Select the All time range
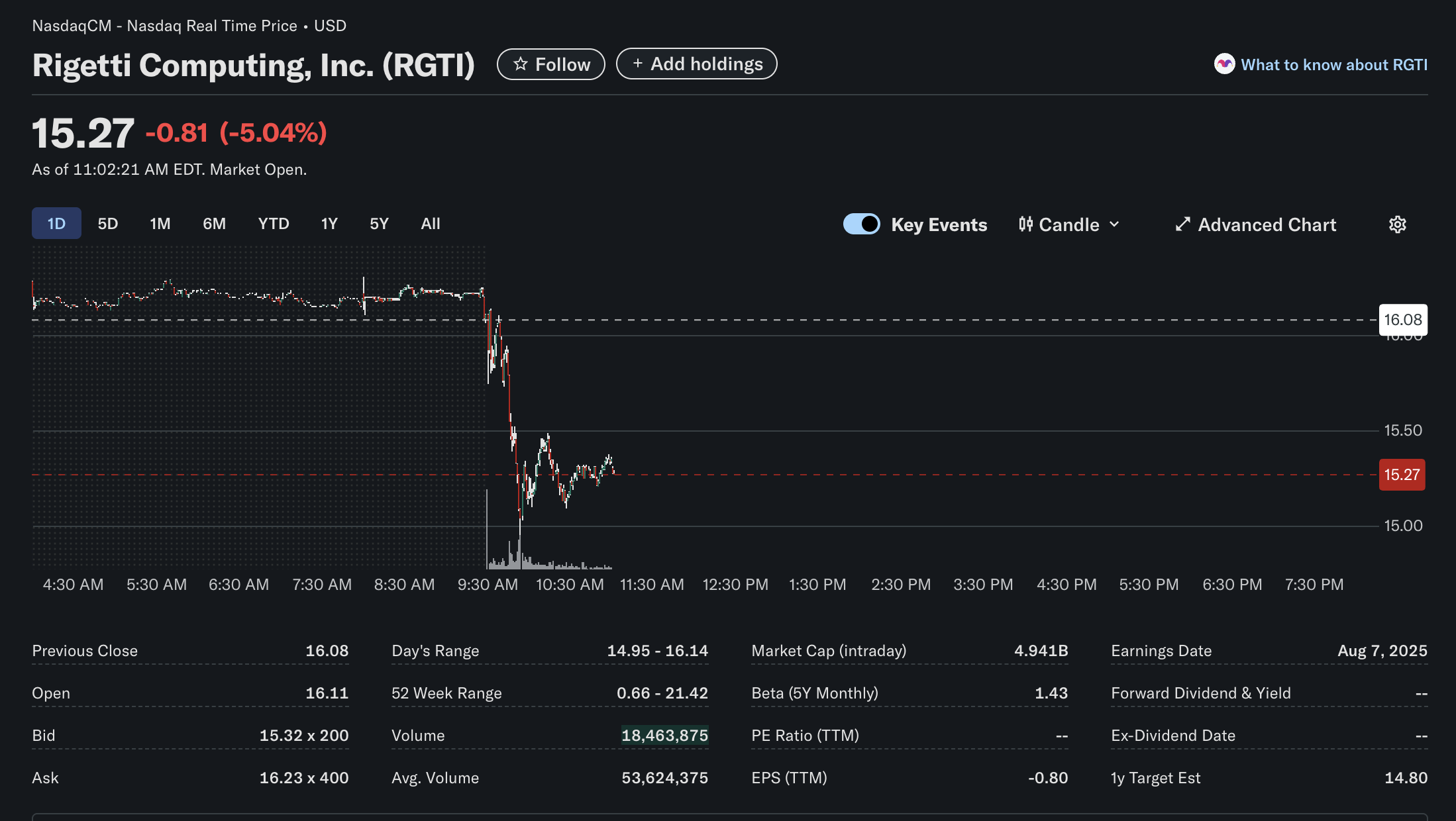 pyautogui.click(x=431, y=224)
